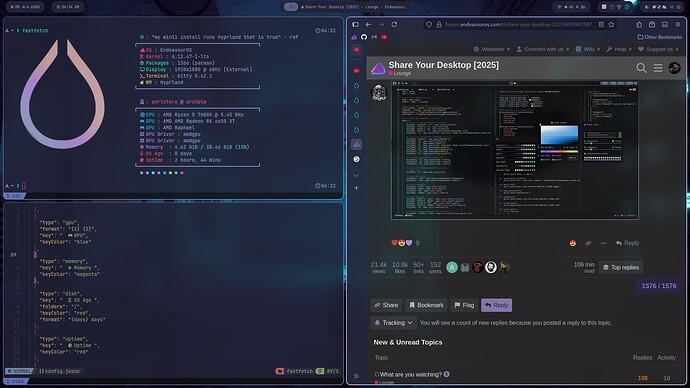690x388 pixels.
Task: Open the Gmail bookmark icon
Action: tap(374, 37)
